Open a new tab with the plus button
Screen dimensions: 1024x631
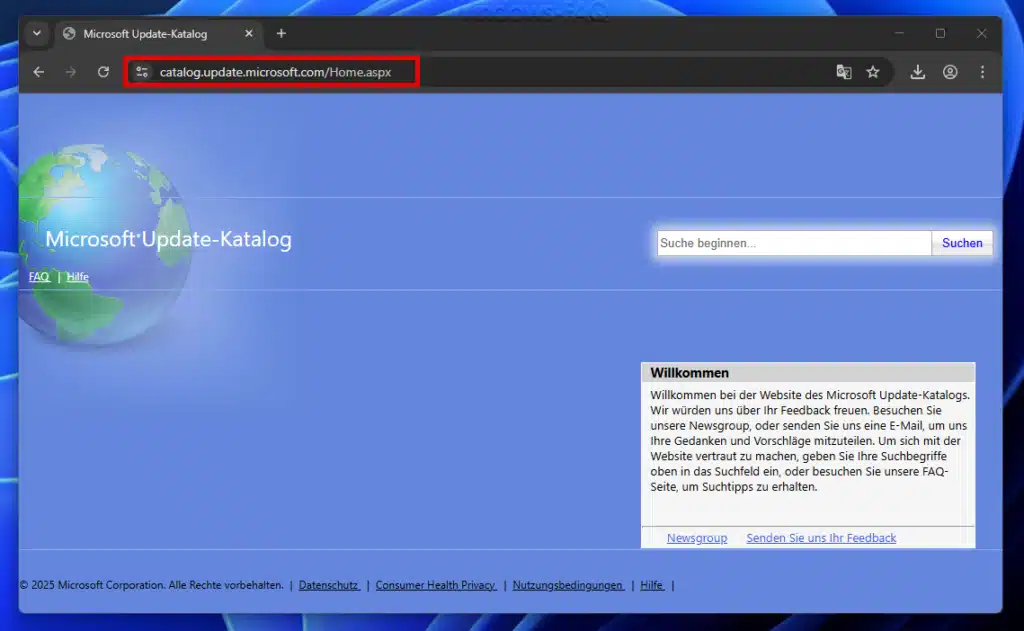[x=281, y=33]
